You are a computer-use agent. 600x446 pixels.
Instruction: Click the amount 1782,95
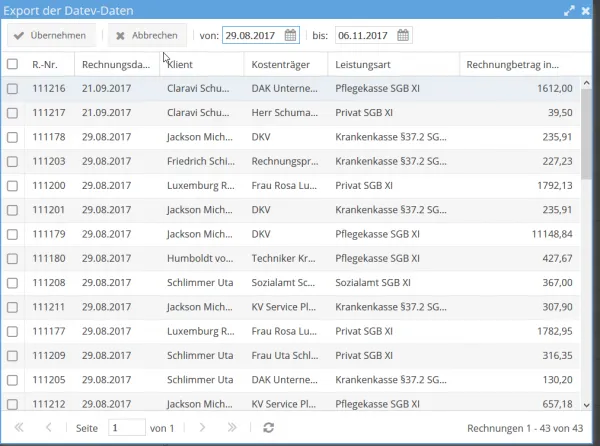point(554,331)
